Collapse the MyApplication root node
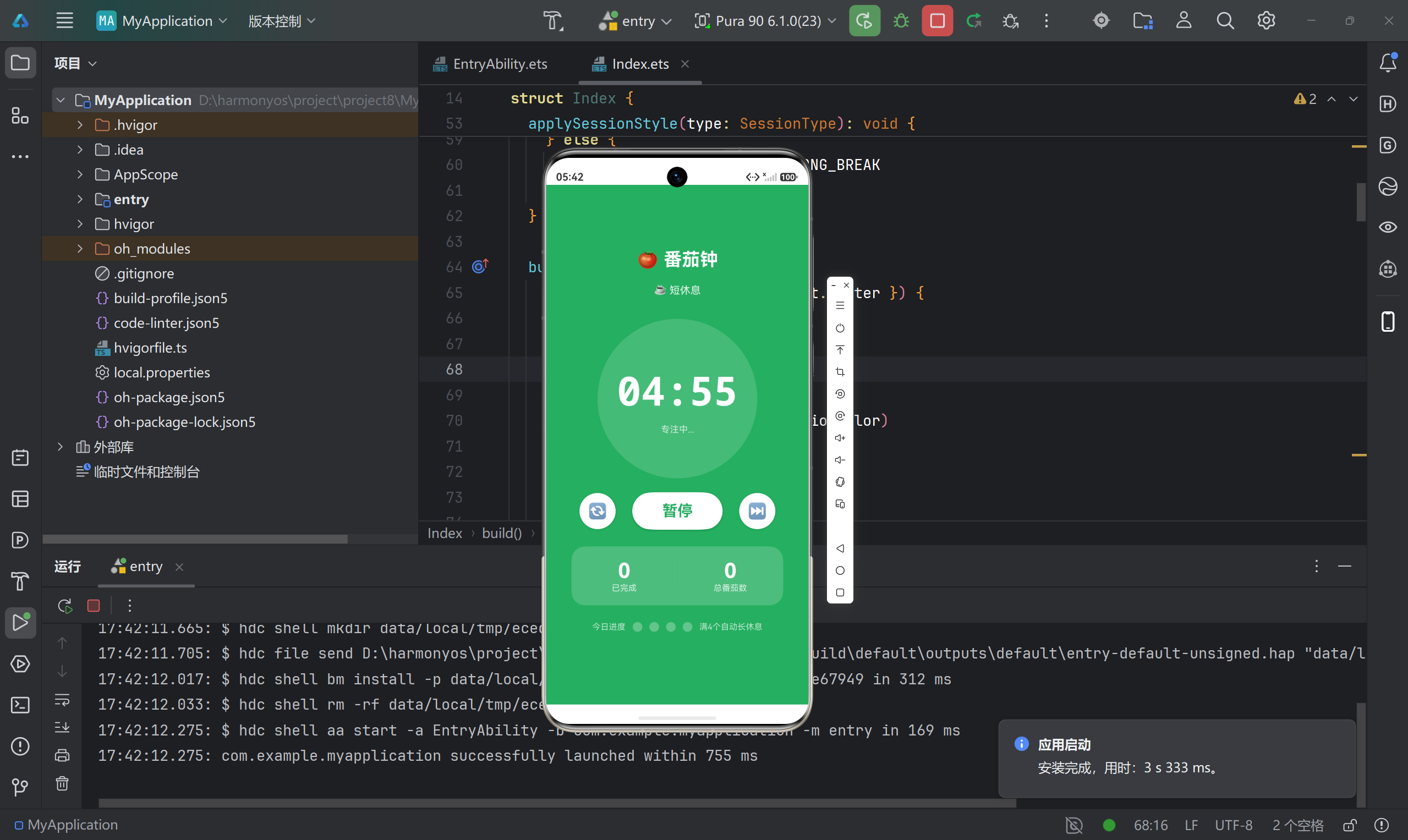The width and height of the screenshot is (1408, 840). pos(60,100)
